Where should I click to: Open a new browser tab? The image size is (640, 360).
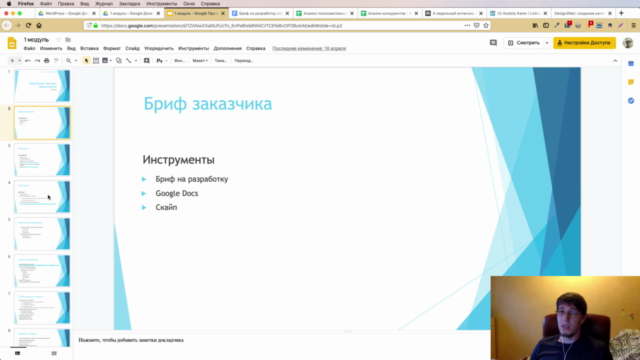click(x=621, y=13)
